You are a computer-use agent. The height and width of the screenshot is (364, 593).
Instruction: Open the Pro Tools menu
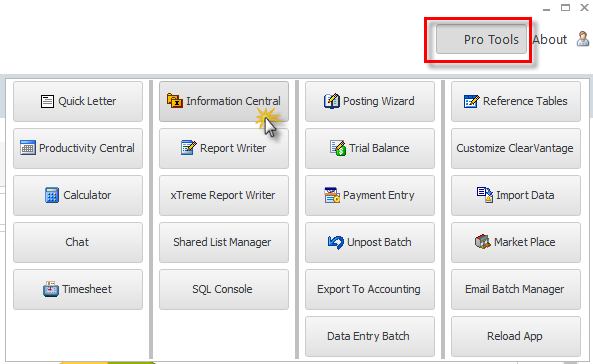coord(481,39)
